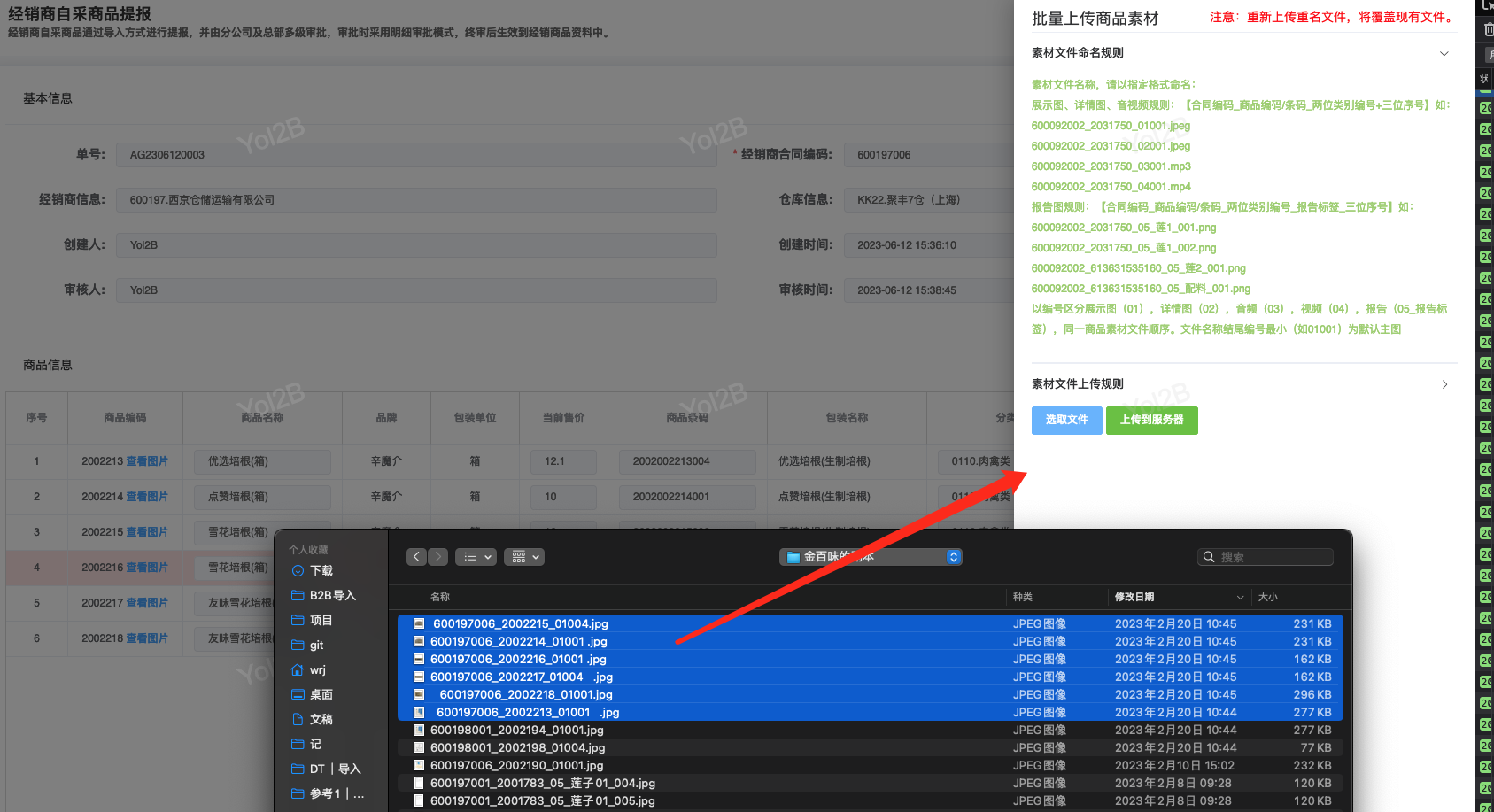Click the 上传到服务器 button
The height and width of the screenshot is (812, 1494).
pyautogui.click(x=1152, y=421)
